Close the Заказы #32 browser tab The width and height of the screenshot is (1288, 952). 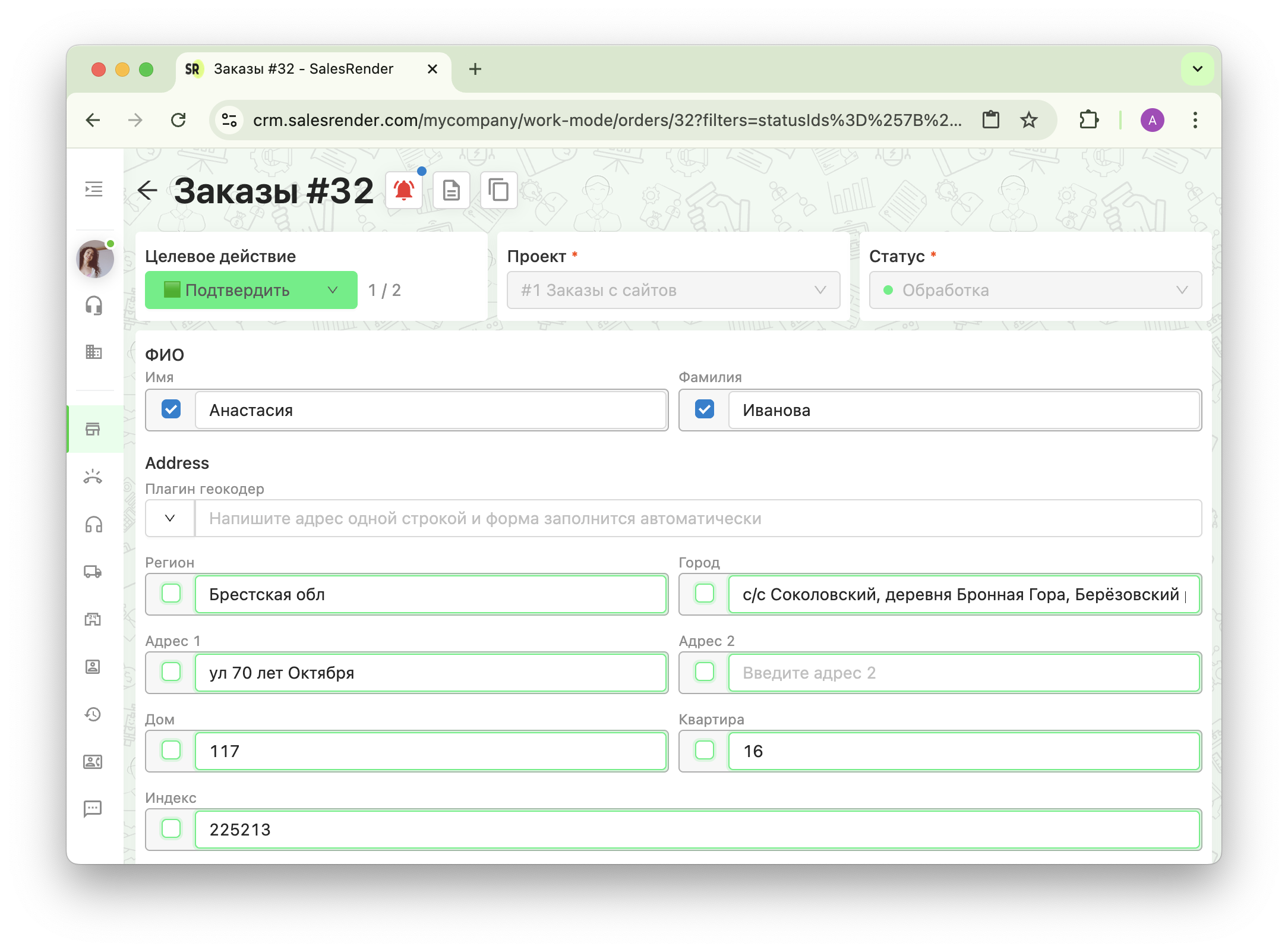pos(433,69)
